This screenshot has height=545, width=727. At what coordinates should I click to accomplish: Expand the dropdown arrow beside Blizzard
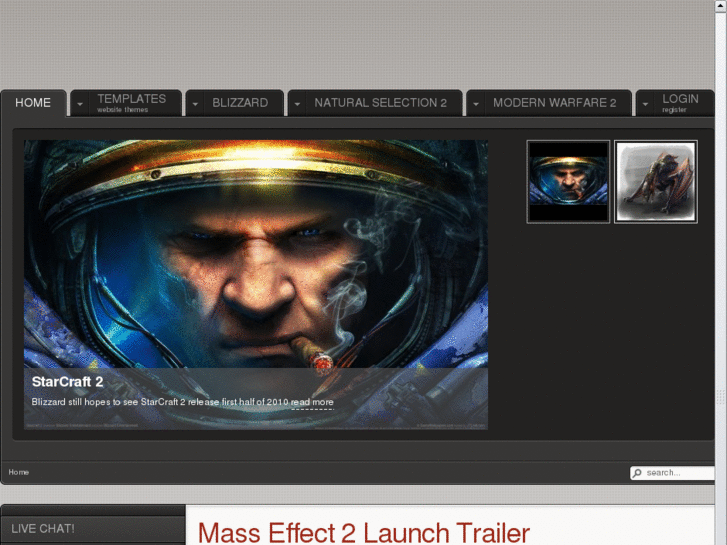pos(195,104)
